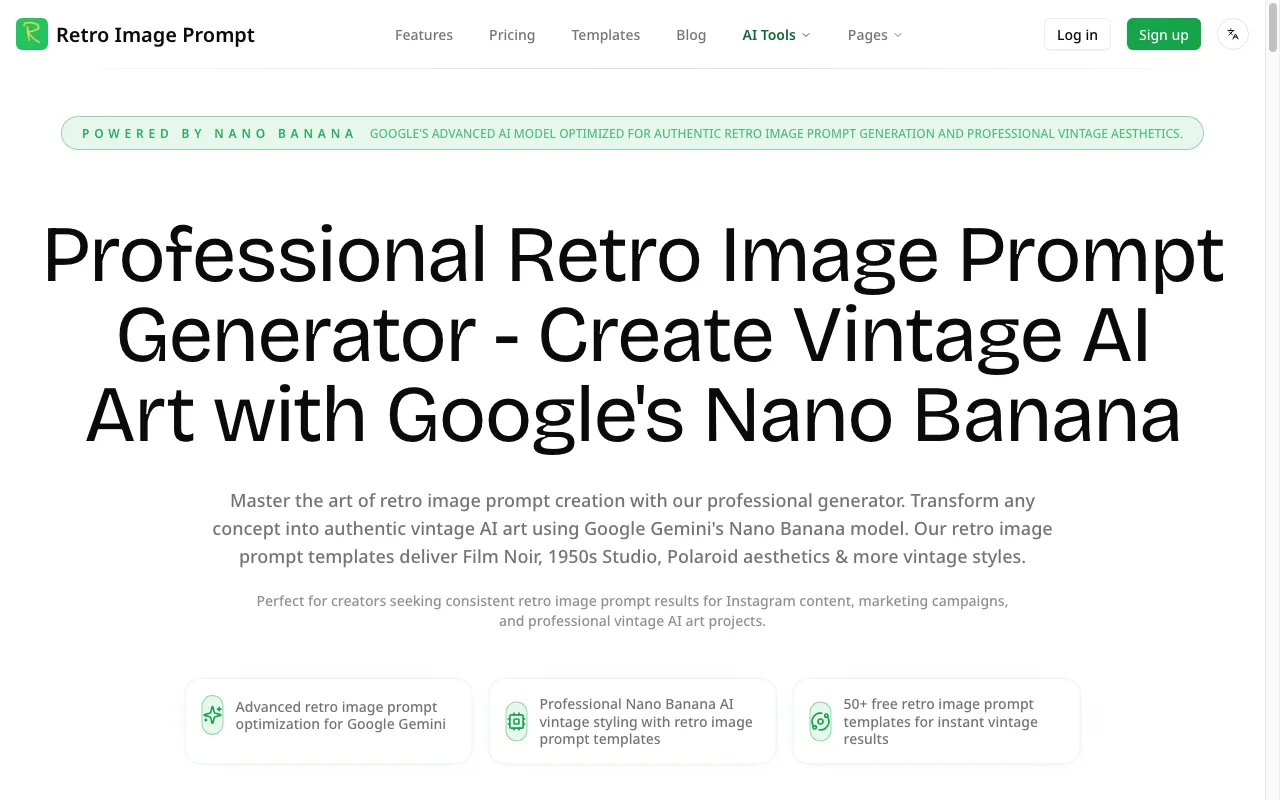The image size is (1280, 800).
Task: Click the page's vertical scrollbar thumb
Action: (x=1273, y=28)
